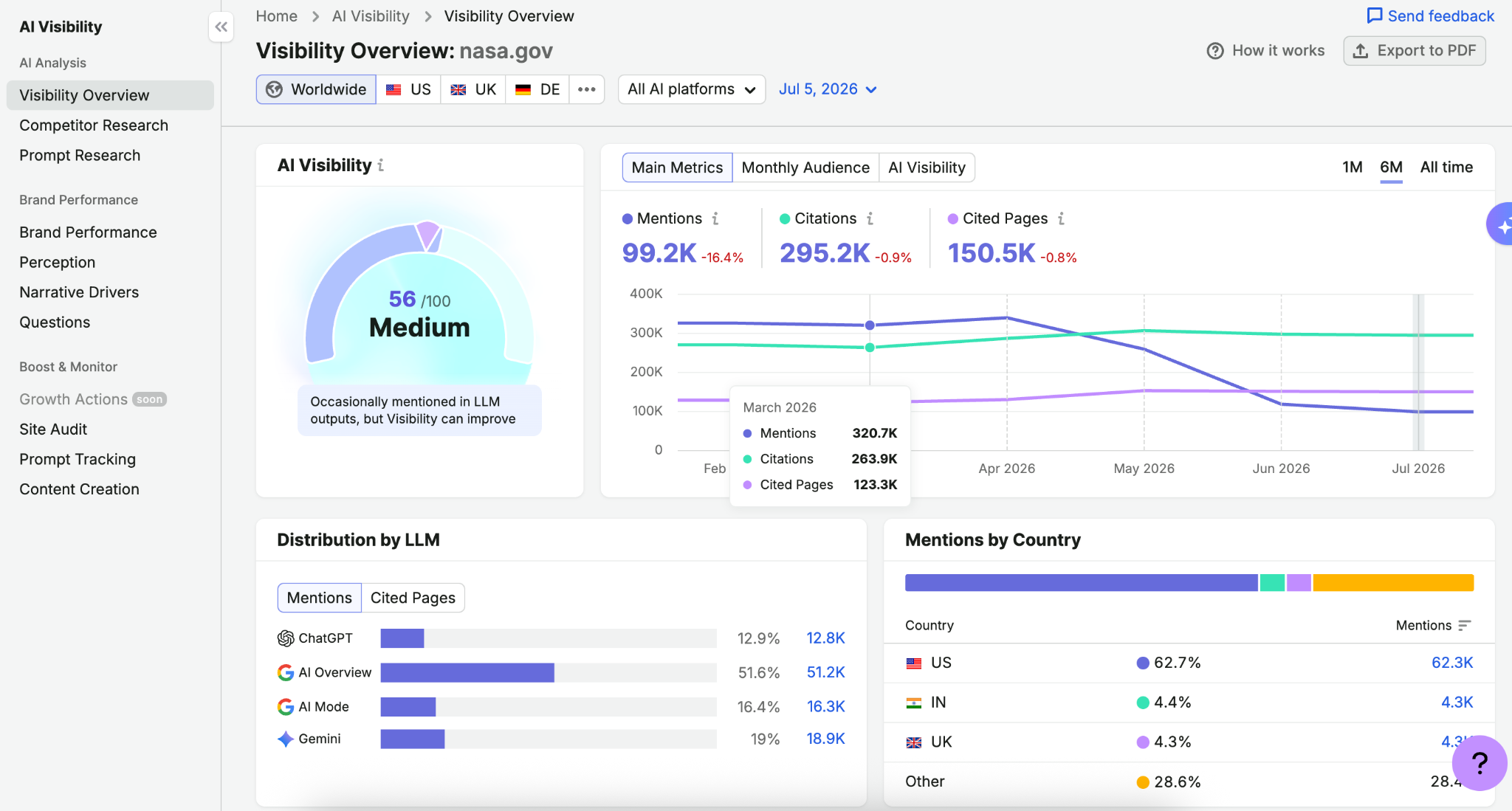This screenshot has height=811, width=1512.
Task: Select the DE region filter
Action: 537,89
